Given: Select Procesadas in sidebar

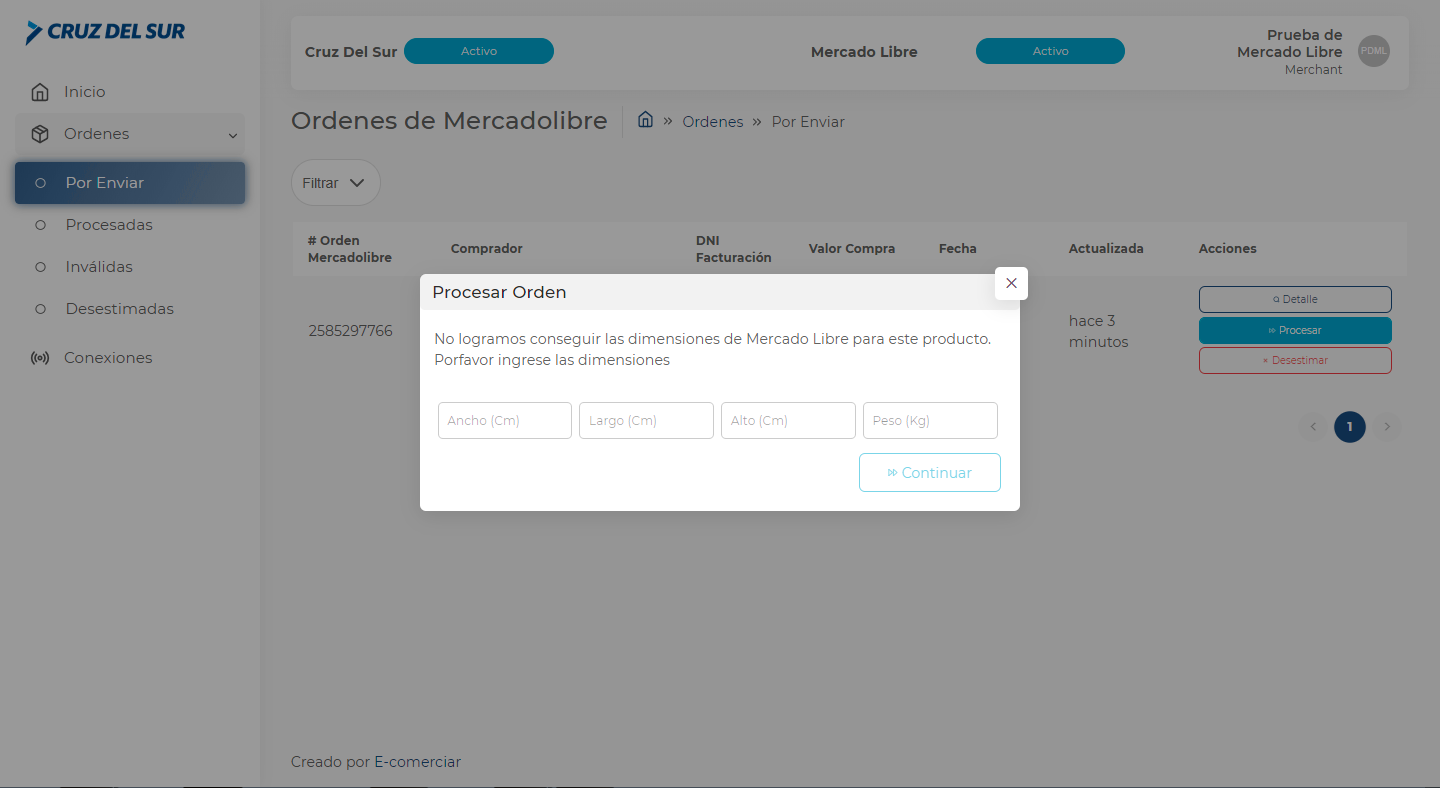Looking at the screenshot, I should [109, 225].
